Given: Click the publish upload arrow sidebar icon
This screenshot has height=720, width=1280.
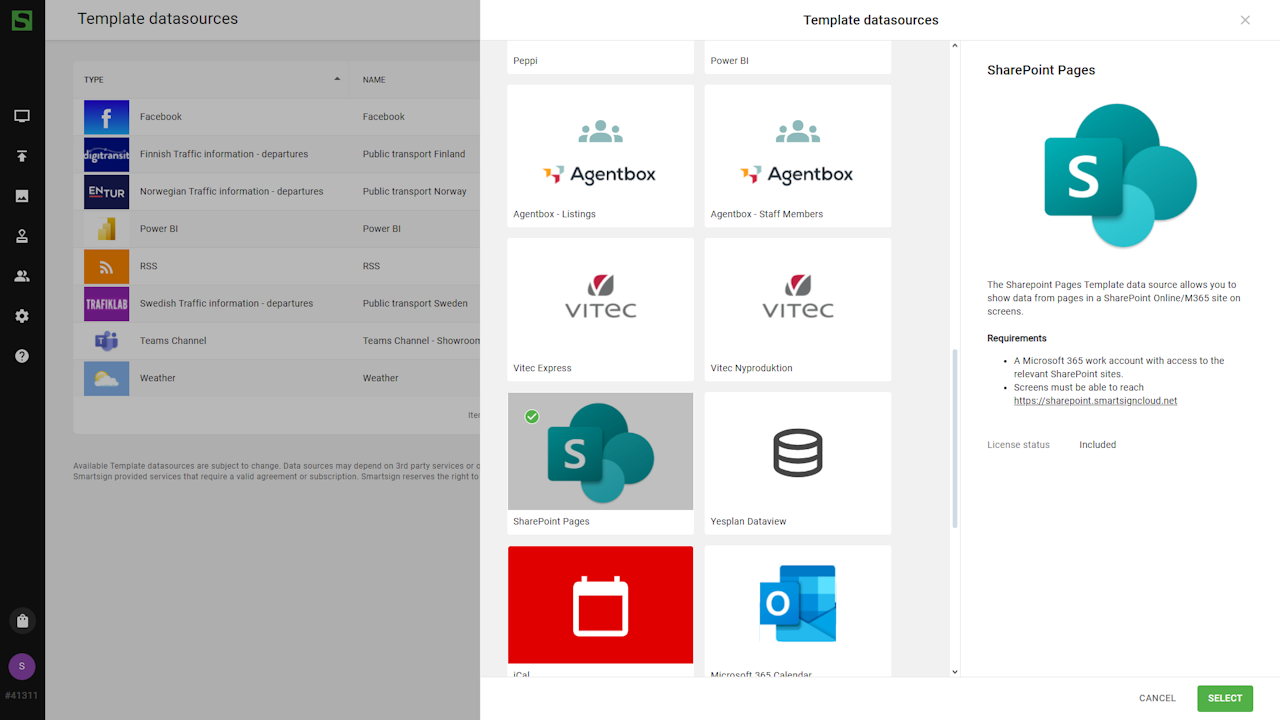Looking at the screenshot, I should pos(22,156).
